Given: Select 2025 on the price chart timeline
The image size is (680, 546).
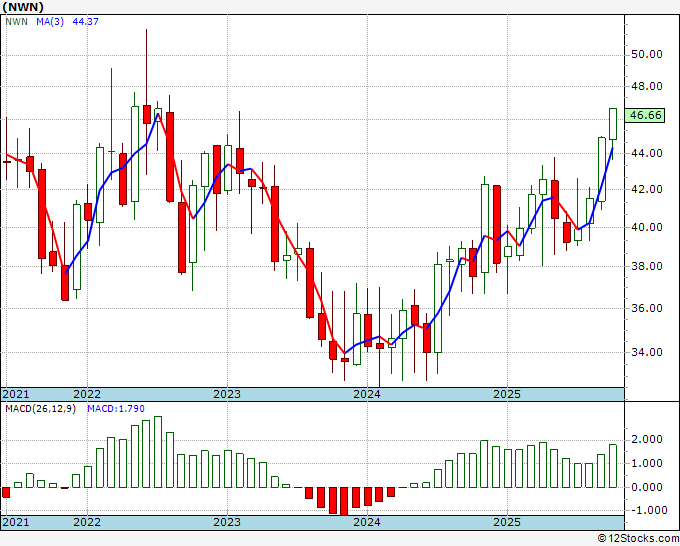Looking at the screenshot, I should [506, 394].
